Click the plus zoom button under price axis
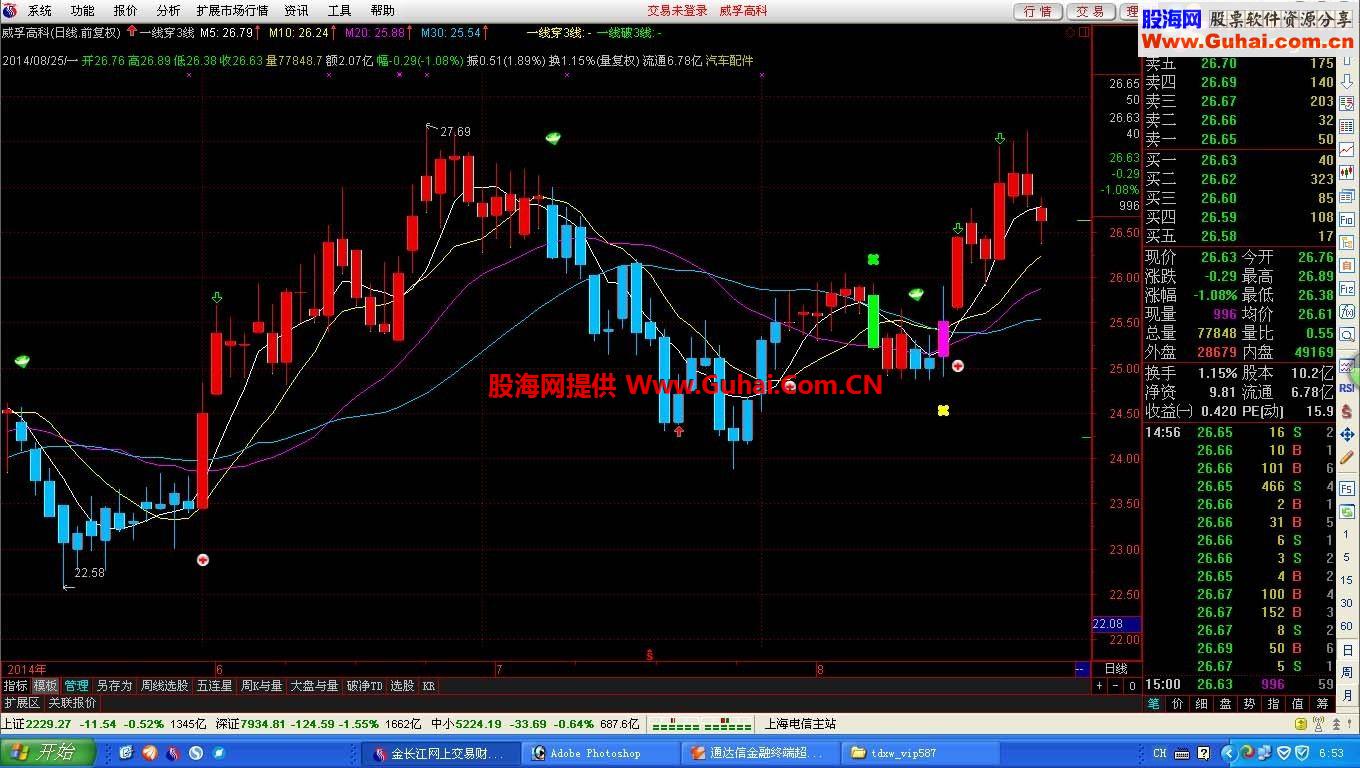Image resolution: width=1360 pixels, height=768 pixels. [1099, 686]
